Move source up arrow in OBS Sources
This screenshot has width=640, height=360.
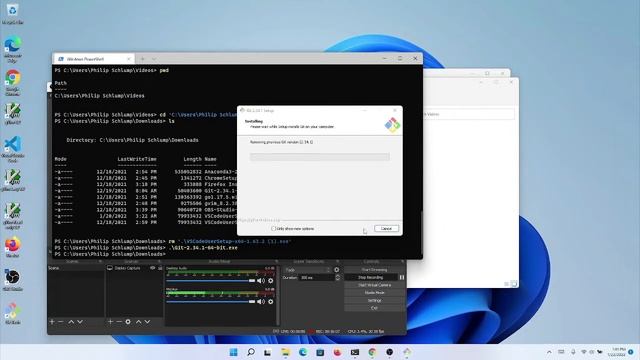[138, 322]
